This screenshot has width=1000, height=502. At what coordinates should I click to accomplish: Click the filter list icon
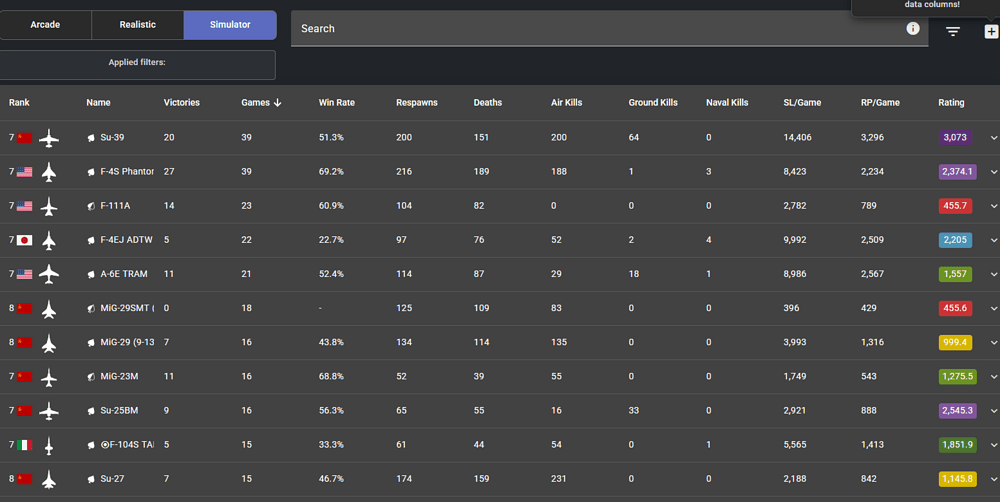tap(953, 31)
